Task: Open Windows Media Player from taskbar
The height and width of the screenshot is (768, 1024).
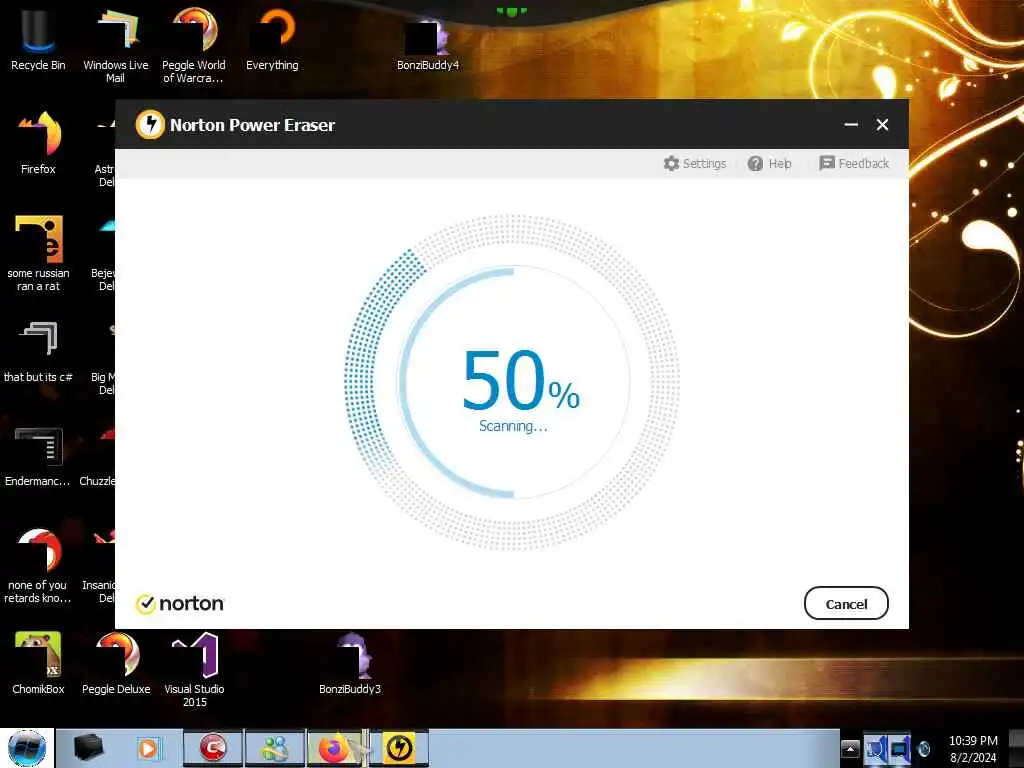Action: click(148, 748)
